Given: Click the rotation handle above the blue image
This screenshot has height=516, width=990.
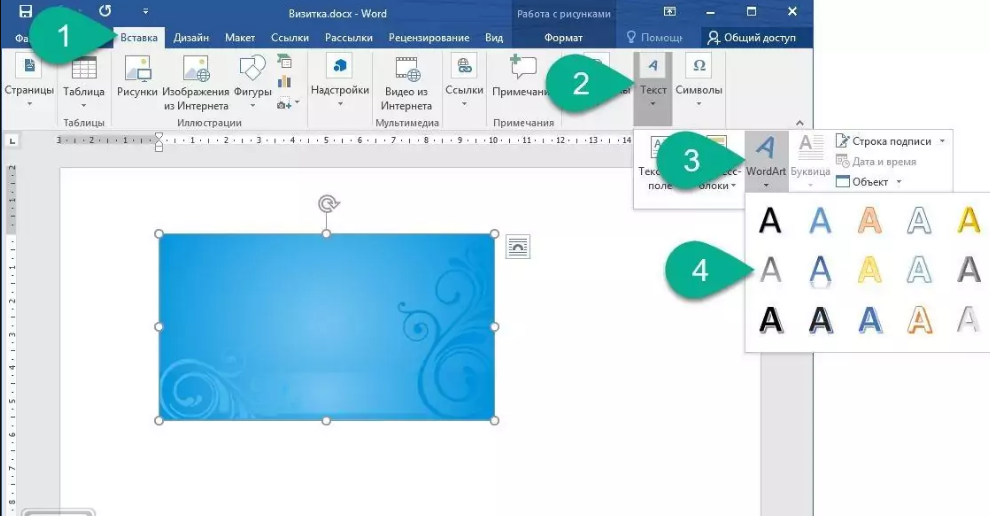Looking at the screenshot, I should [326, 204].
